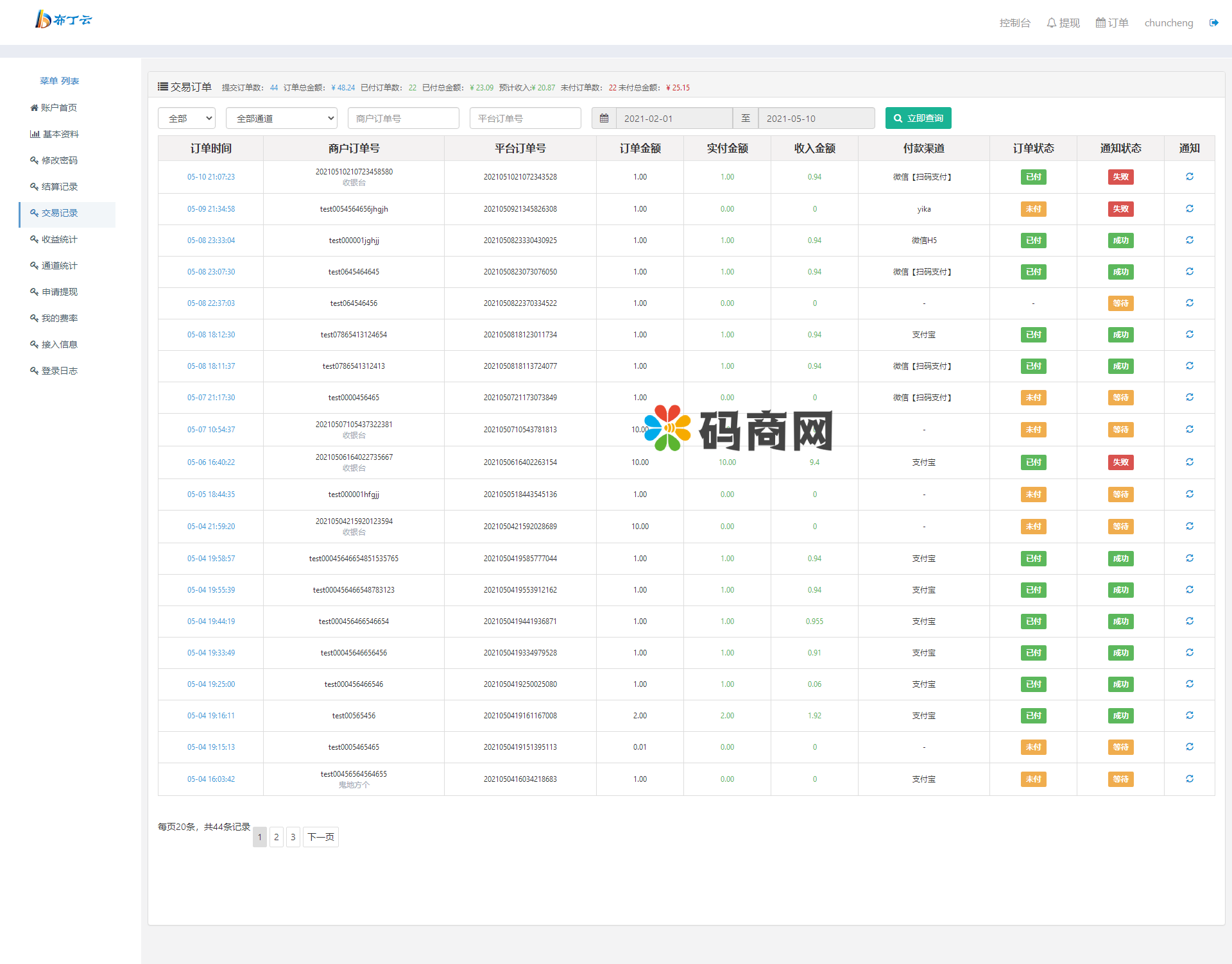The height and width of the screenshot is (964, 1232).
Task: Click the 布丁云 logo
Action: pos(63,20)
